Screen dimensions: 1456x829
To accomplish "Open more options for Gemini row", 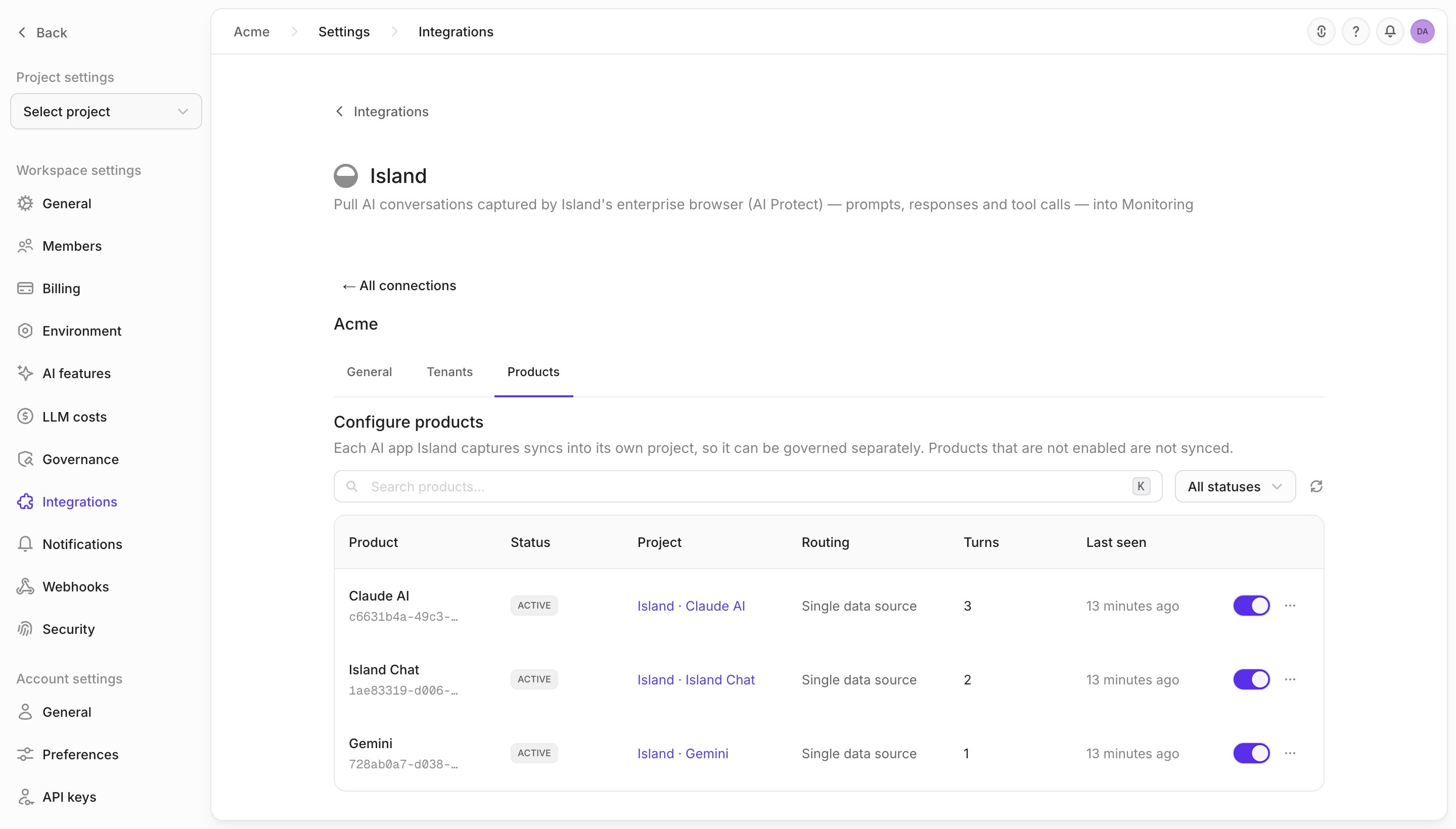I will [x=1290, y=753].
